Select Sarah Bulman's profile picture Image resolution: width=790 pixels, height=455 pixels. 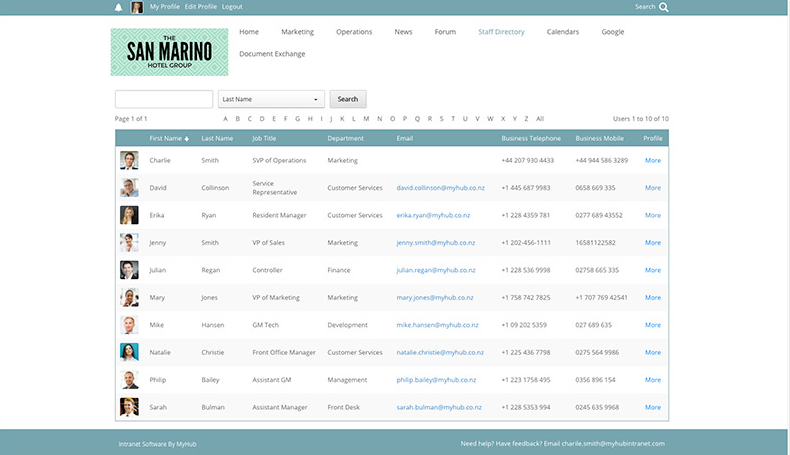coord(129,407)
